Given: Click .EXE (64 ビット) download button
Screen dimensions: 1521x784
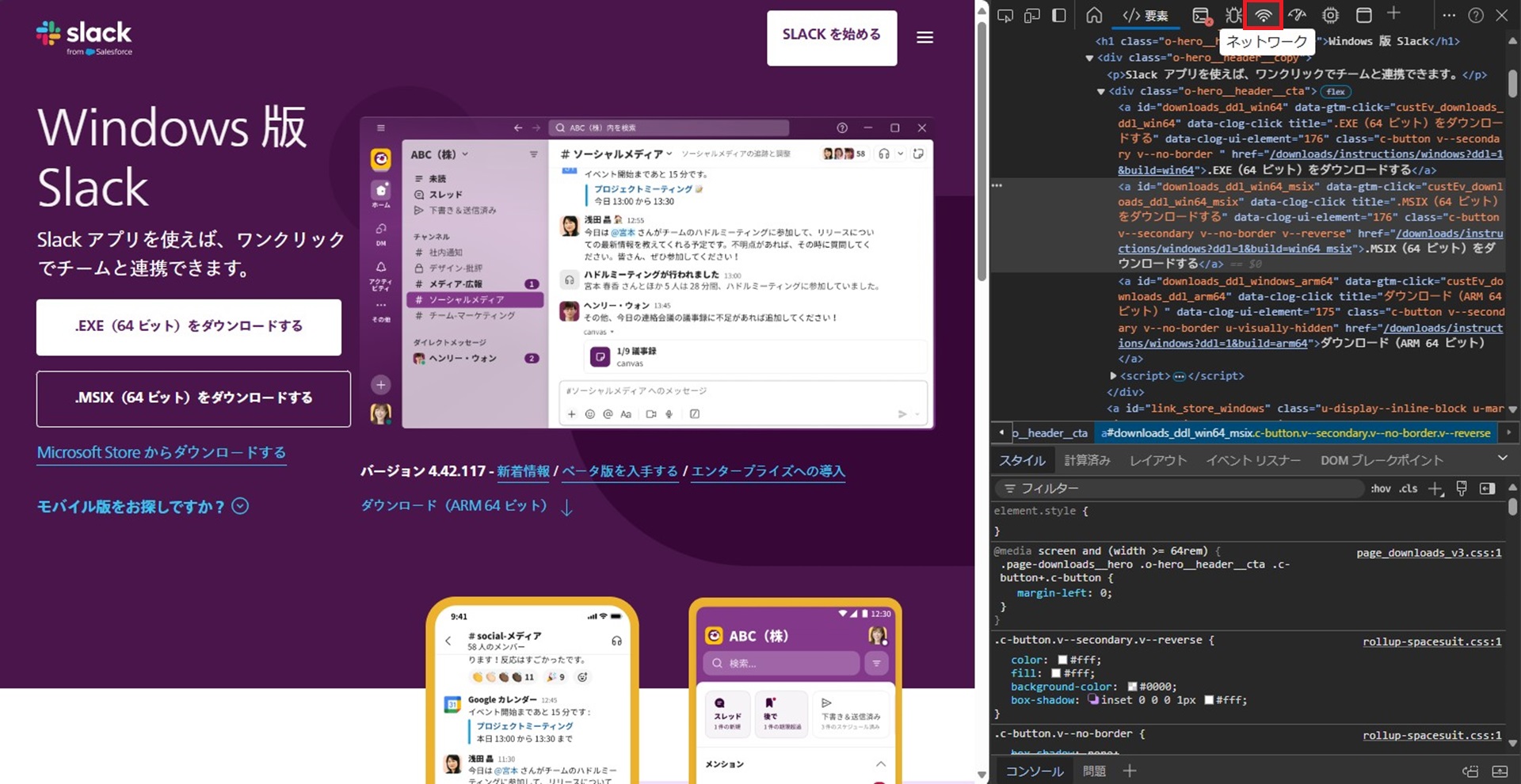Looking at the screenshot, I should pyautogui.click(x=189, y=326).
